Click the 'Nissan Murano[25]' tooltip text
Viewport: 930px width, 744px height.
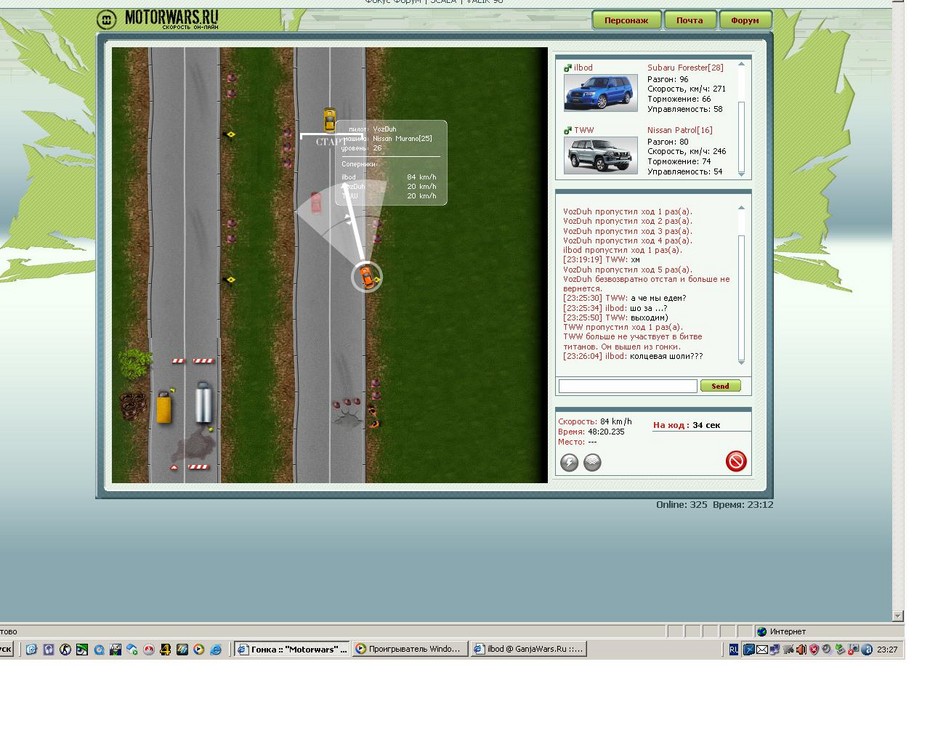(402, 138)
